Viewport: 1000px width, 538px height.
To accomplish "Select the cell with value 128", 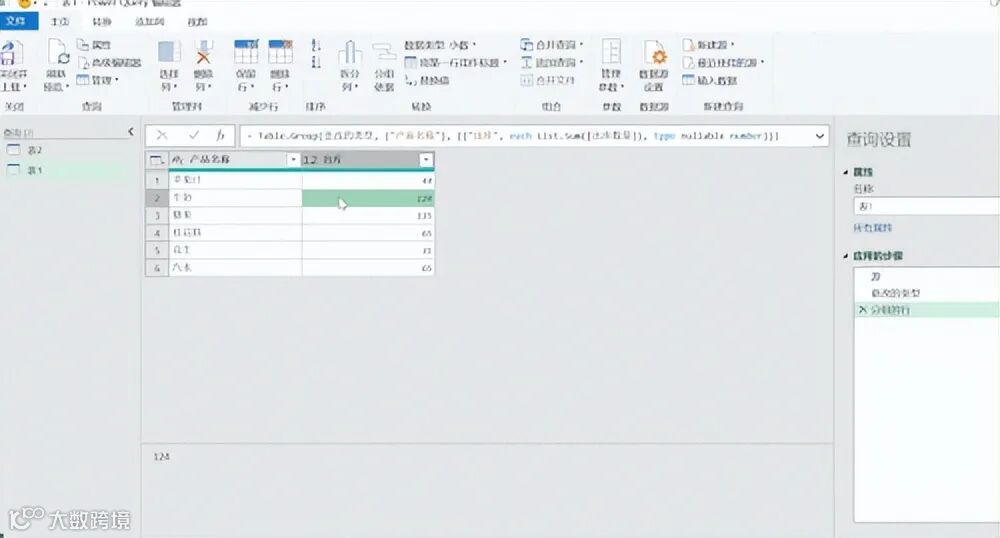I will point(368,198).
